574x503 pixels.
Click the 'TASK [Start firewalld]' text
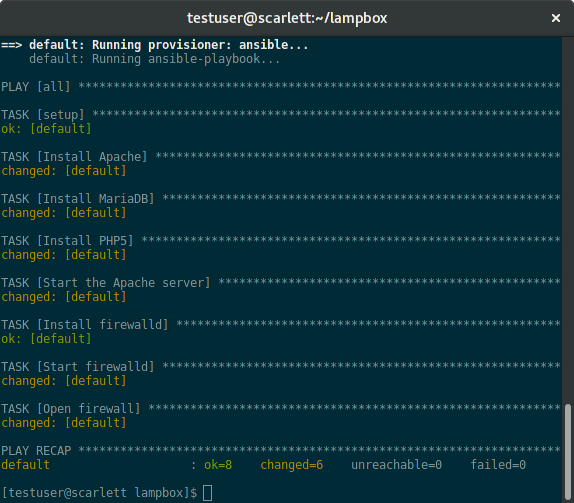pos(78,367)
